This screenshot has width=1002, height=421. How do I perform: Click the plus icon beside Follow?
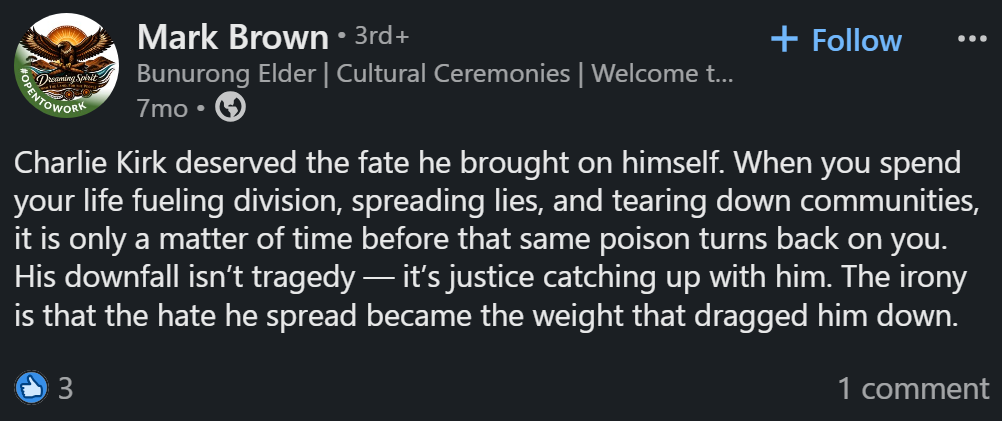[x=785, y=39]
